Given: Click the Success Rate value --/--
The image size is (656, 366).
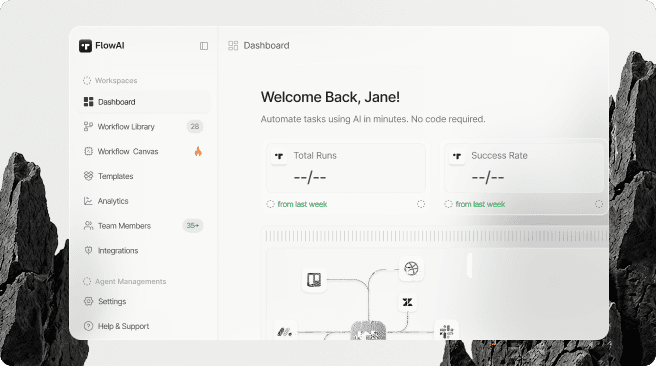Looking at the screenshot, I should tap(488, 177).
